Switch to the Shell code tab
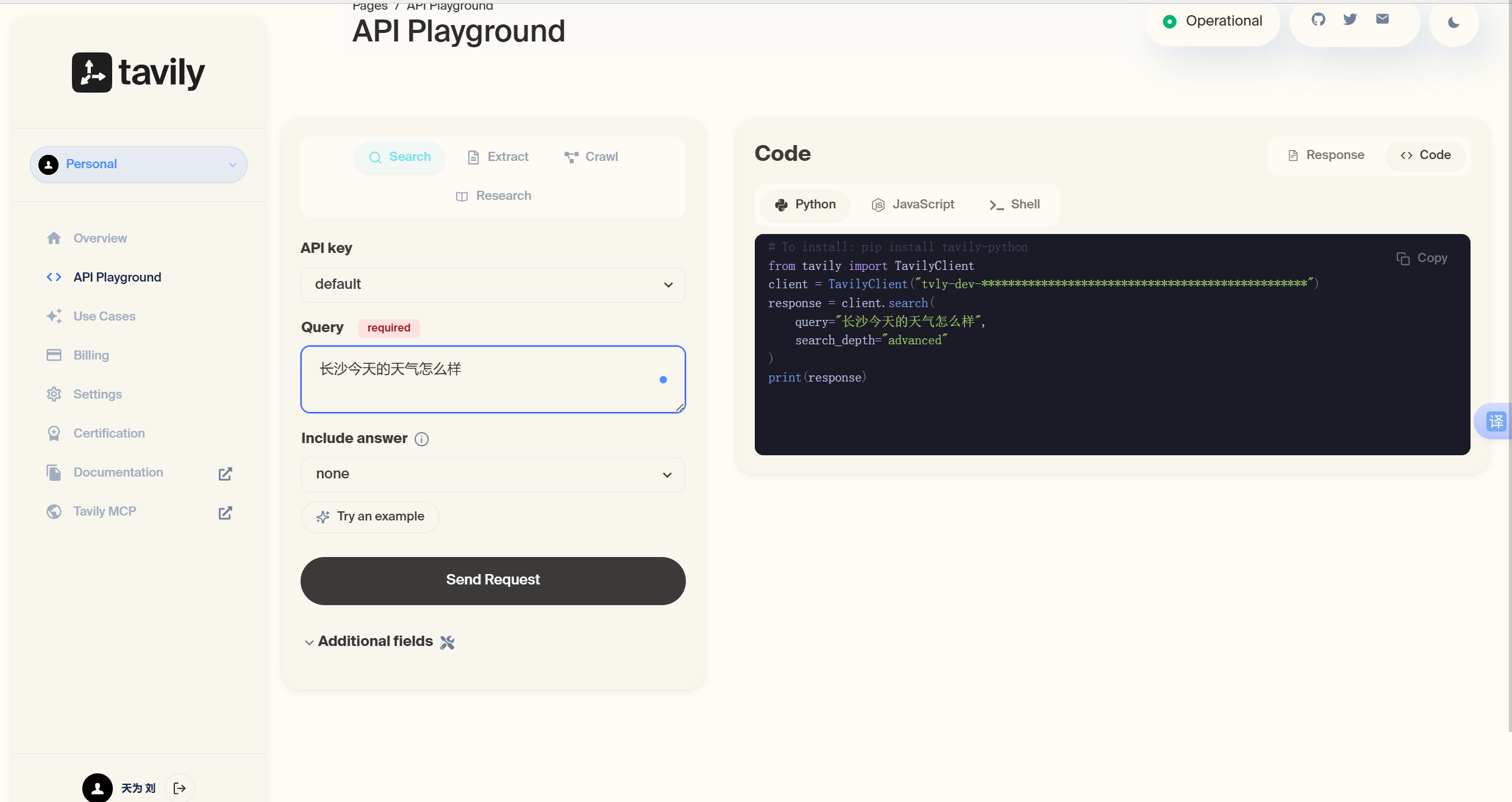This screenshot has width=1512, height=802. (1015, 205)
